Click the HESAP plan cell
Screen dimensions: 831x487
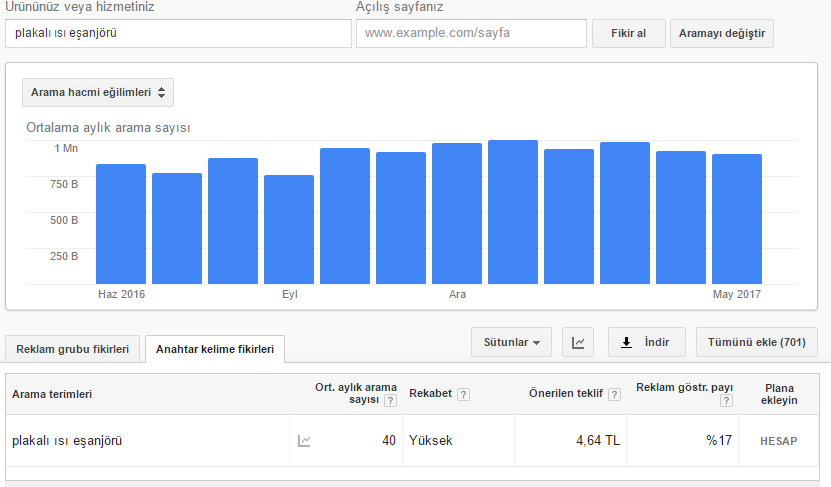[779, 441]
